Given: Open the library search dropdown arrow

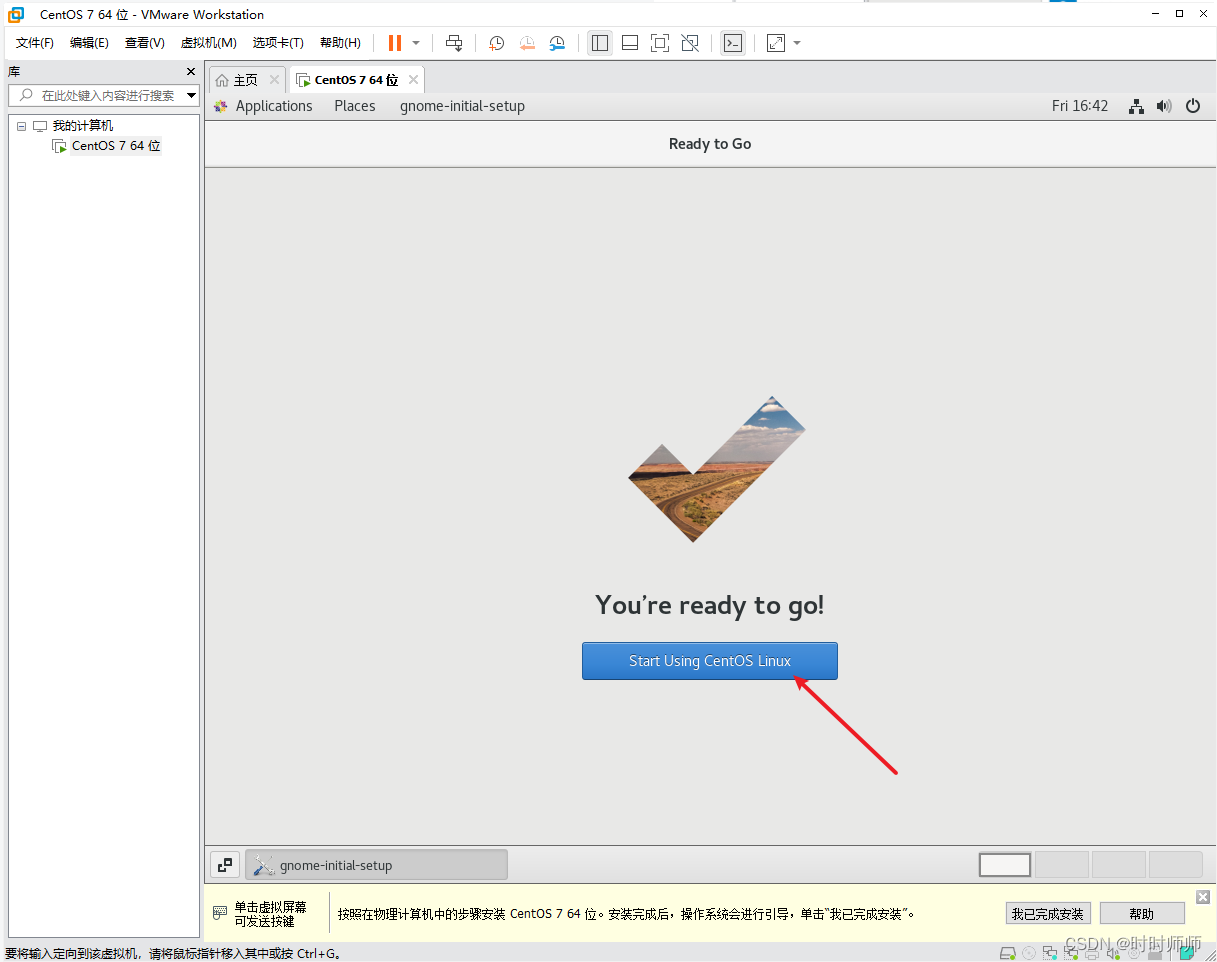Looking at the screenshot, I should coord(192,95).
